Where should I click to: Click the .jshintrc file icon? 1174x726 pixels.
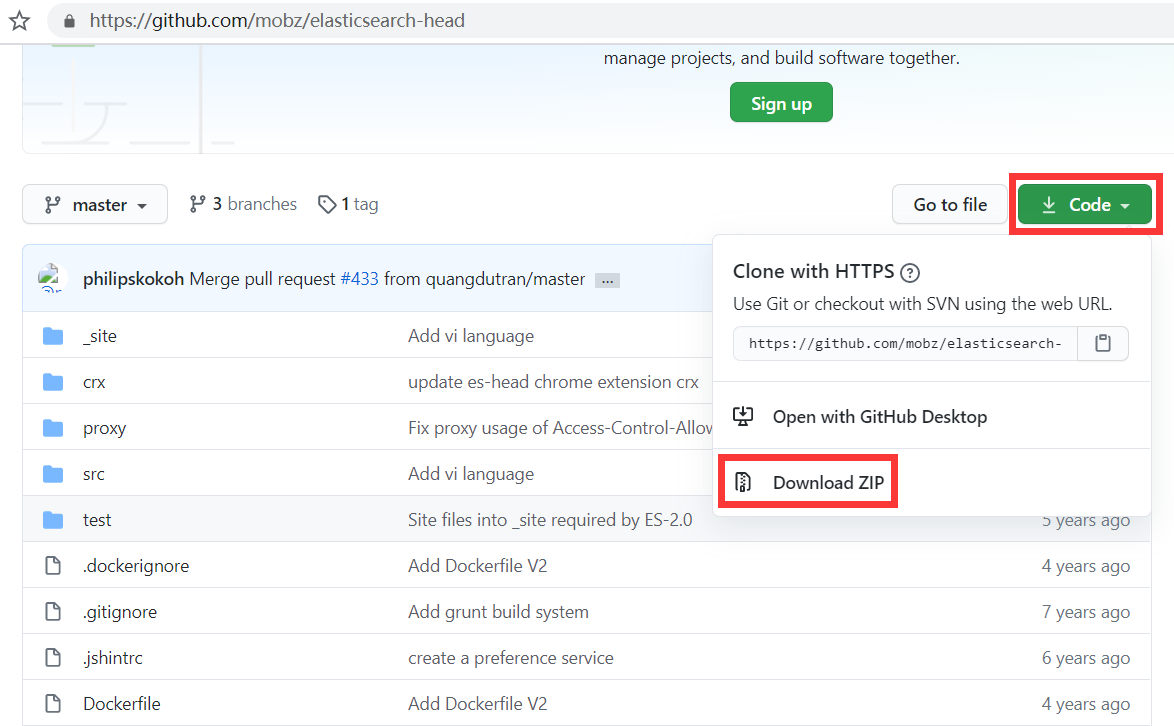pyautogui.click(x=53, y=658)
